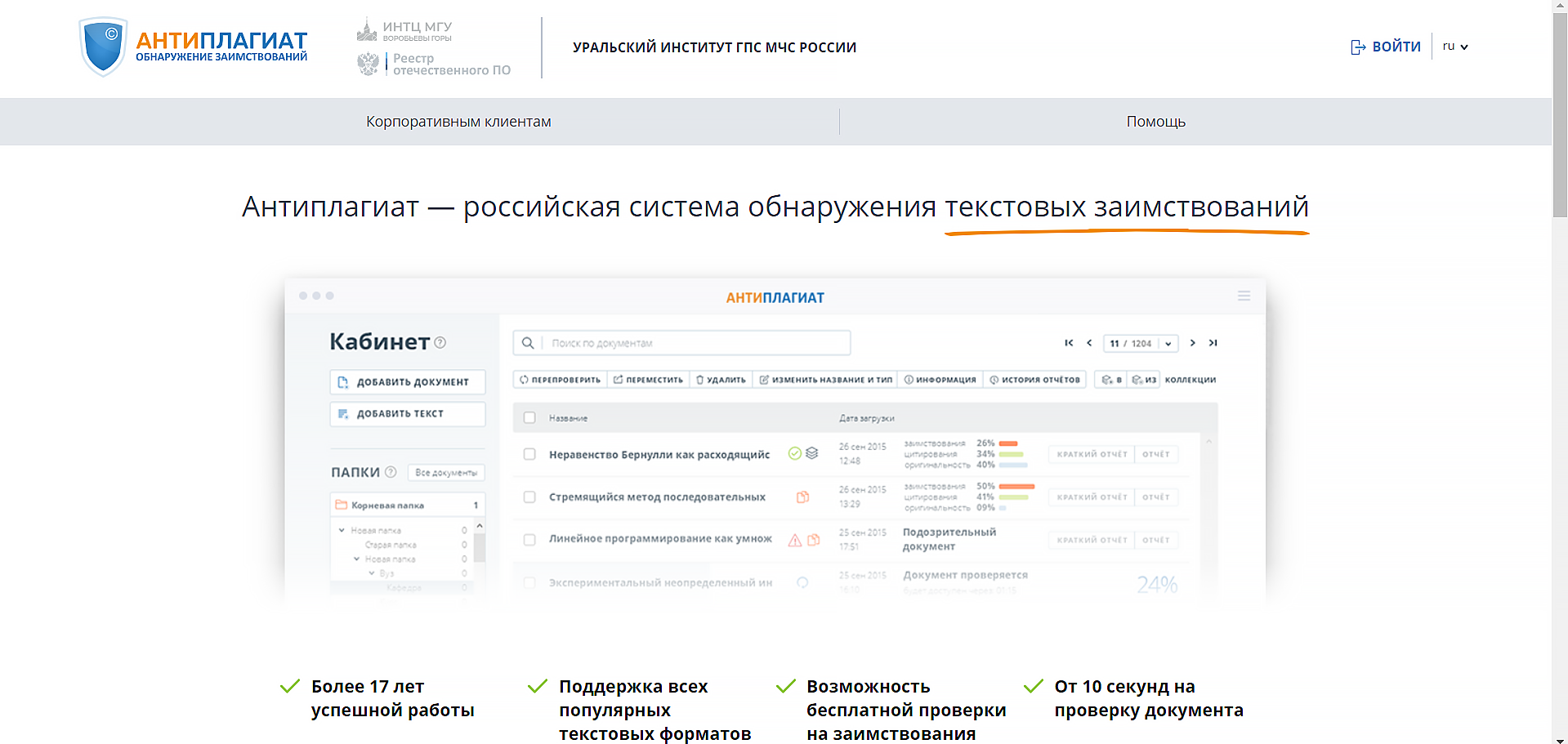Viewport: 1568px width, 744px height.
Task: Open the Корпоративным клиентам menu
Action: coord(458,122)
